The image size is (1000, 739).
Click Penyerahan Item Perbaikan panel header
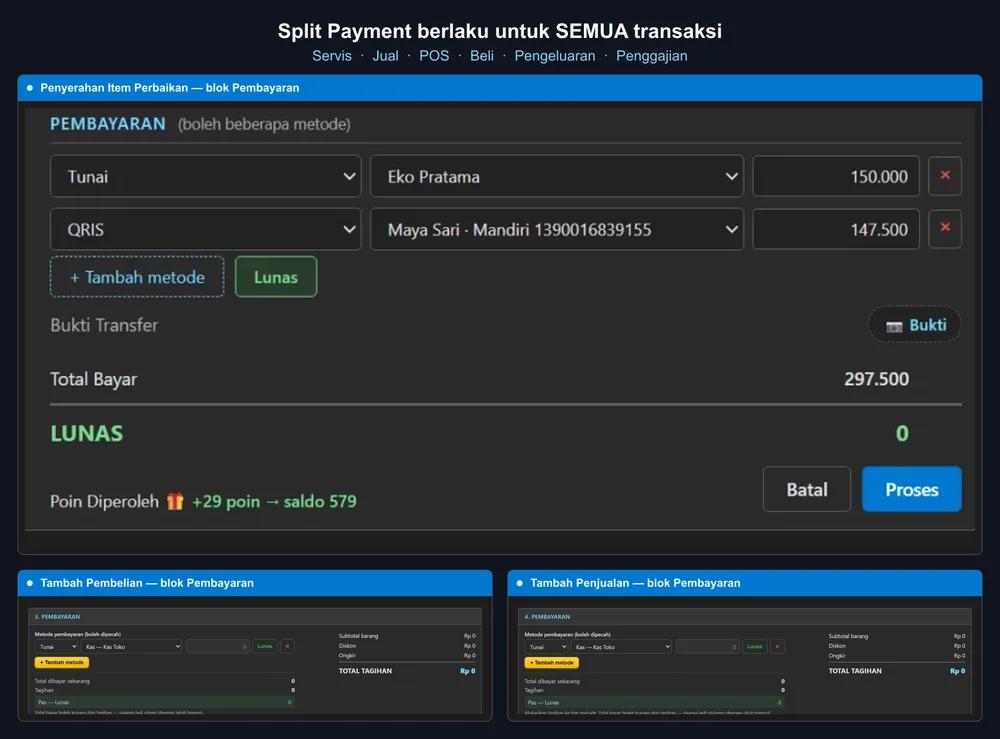click(500, 88)
